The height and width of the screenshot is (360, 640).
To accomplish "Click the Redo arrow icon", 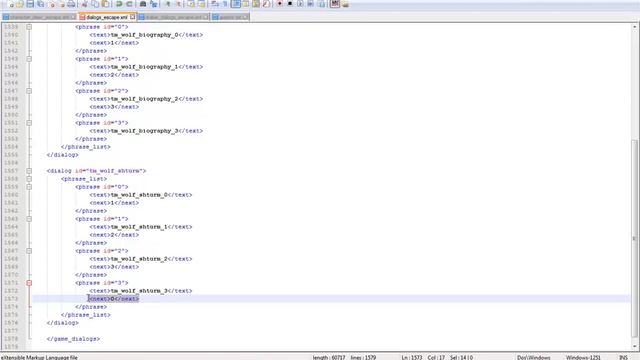I will click(129, 4).
